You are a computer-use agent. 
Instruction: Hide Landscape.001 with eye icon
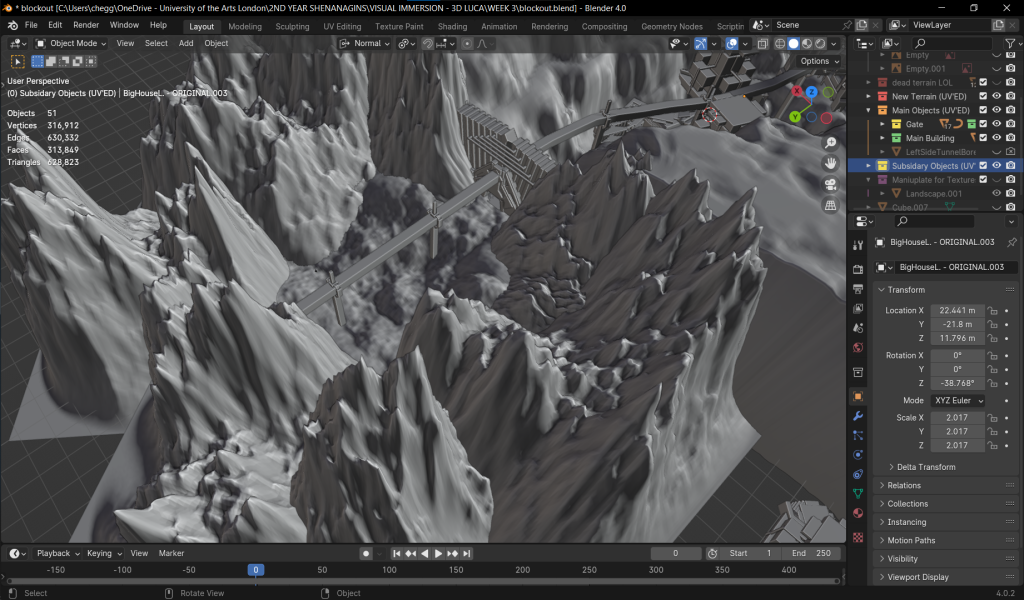coord(997,193)
